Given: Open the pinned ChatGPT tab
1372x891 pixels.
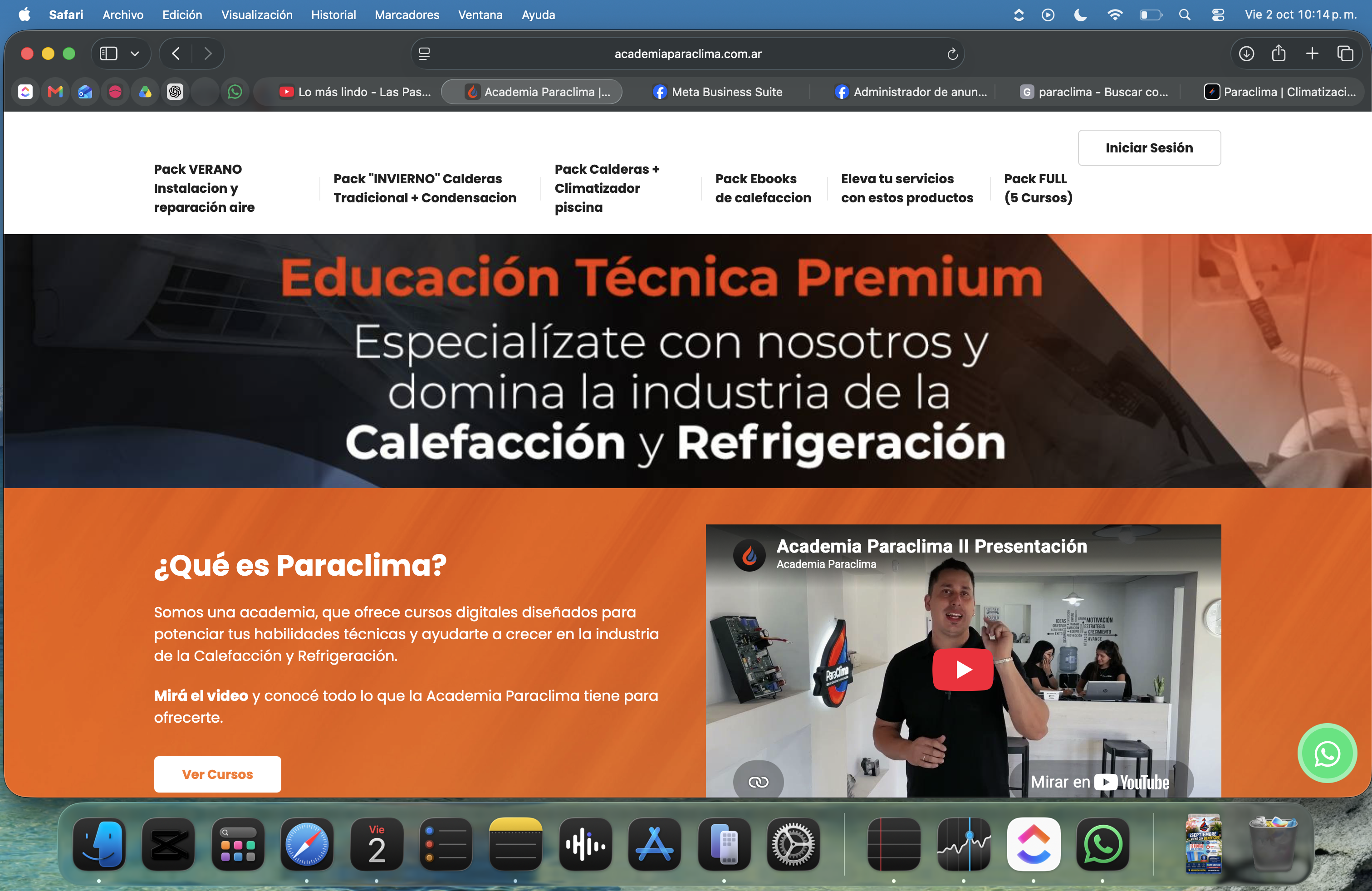Looking at the screenshot, I should 175,92.
